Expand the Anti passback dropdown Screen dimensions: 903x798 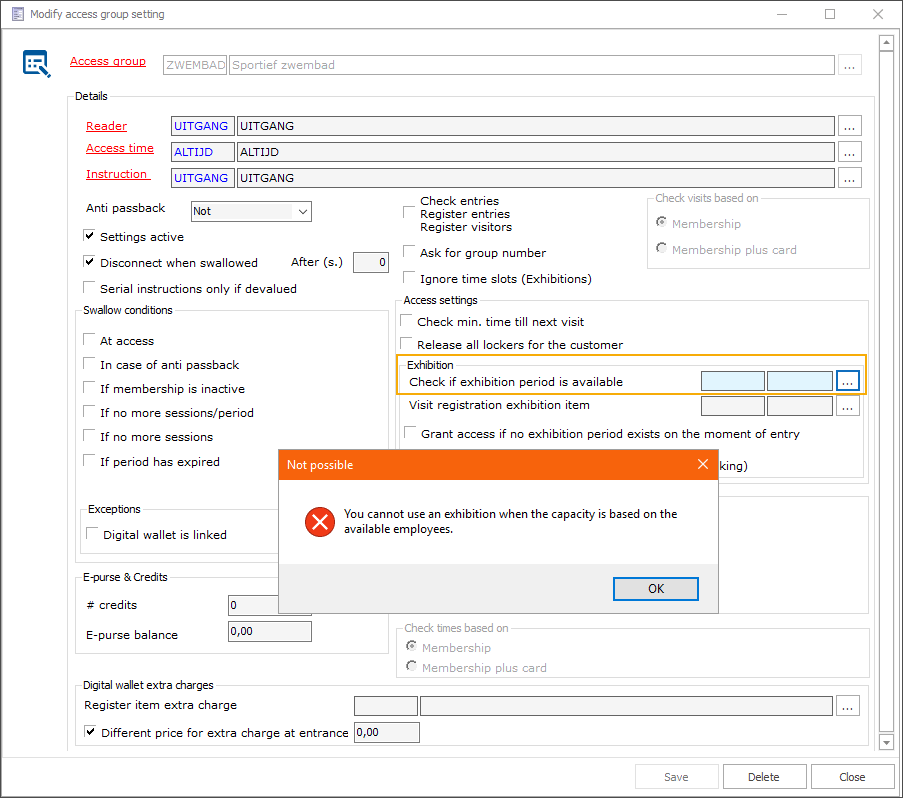tap(302, 211)
